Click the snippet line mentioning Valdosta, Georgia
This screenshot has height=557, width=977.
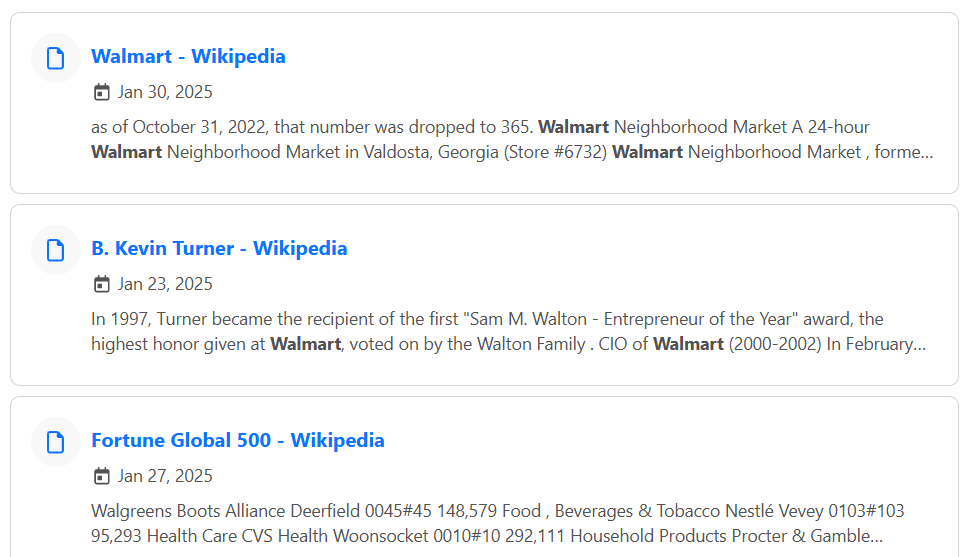coord(512,152)
